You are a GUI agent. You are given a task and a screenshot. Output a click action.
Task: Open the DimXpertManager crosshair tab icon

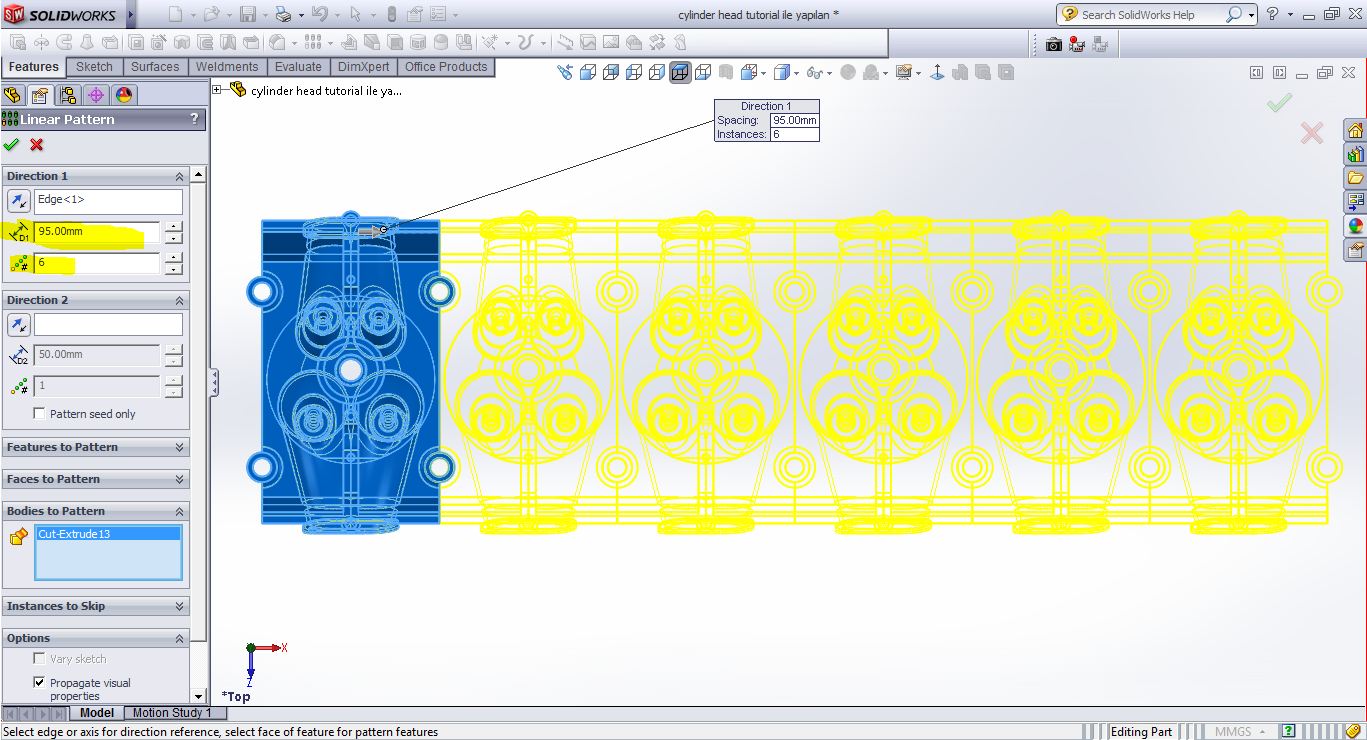pos(96,95)
